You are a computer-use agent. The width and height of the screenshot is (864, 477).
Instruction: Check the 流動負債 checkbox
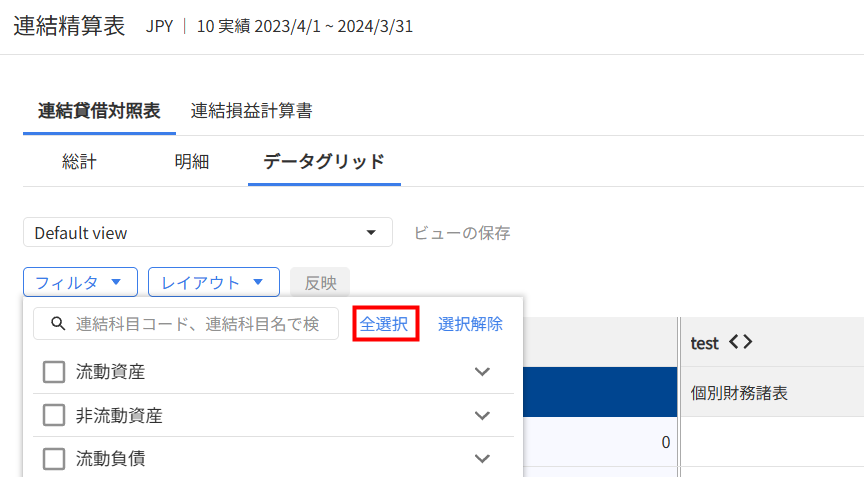tap(54, 458)
